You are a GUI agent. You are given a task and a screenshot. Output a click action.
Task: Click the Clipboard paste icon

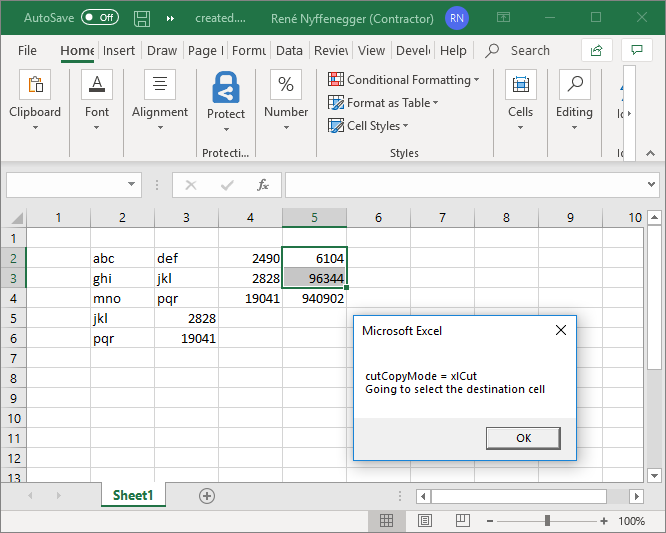35,86
